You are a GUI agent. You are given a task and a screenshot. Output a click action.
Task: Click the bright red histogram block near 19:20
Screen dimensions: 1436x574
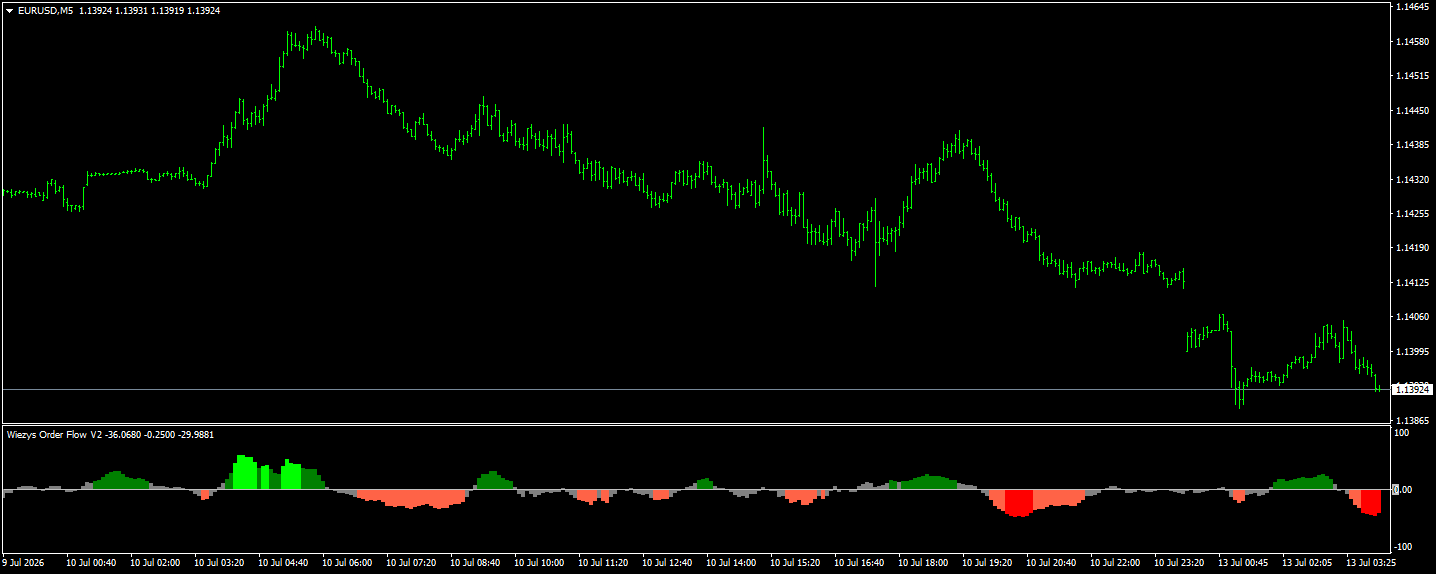click(1019, 503)
